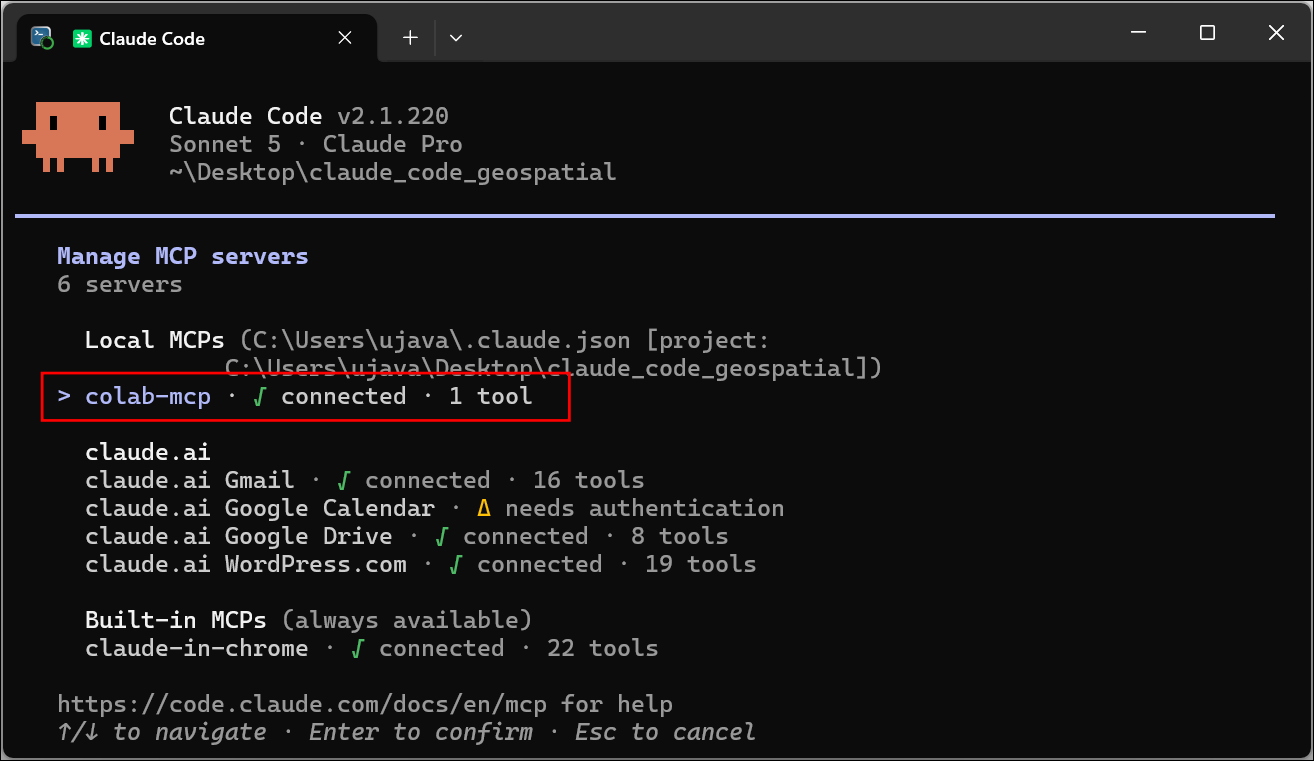Click the '1 tool' count for colab-mcp
The image size is (1314, 761).
click(x=491, y=397)
